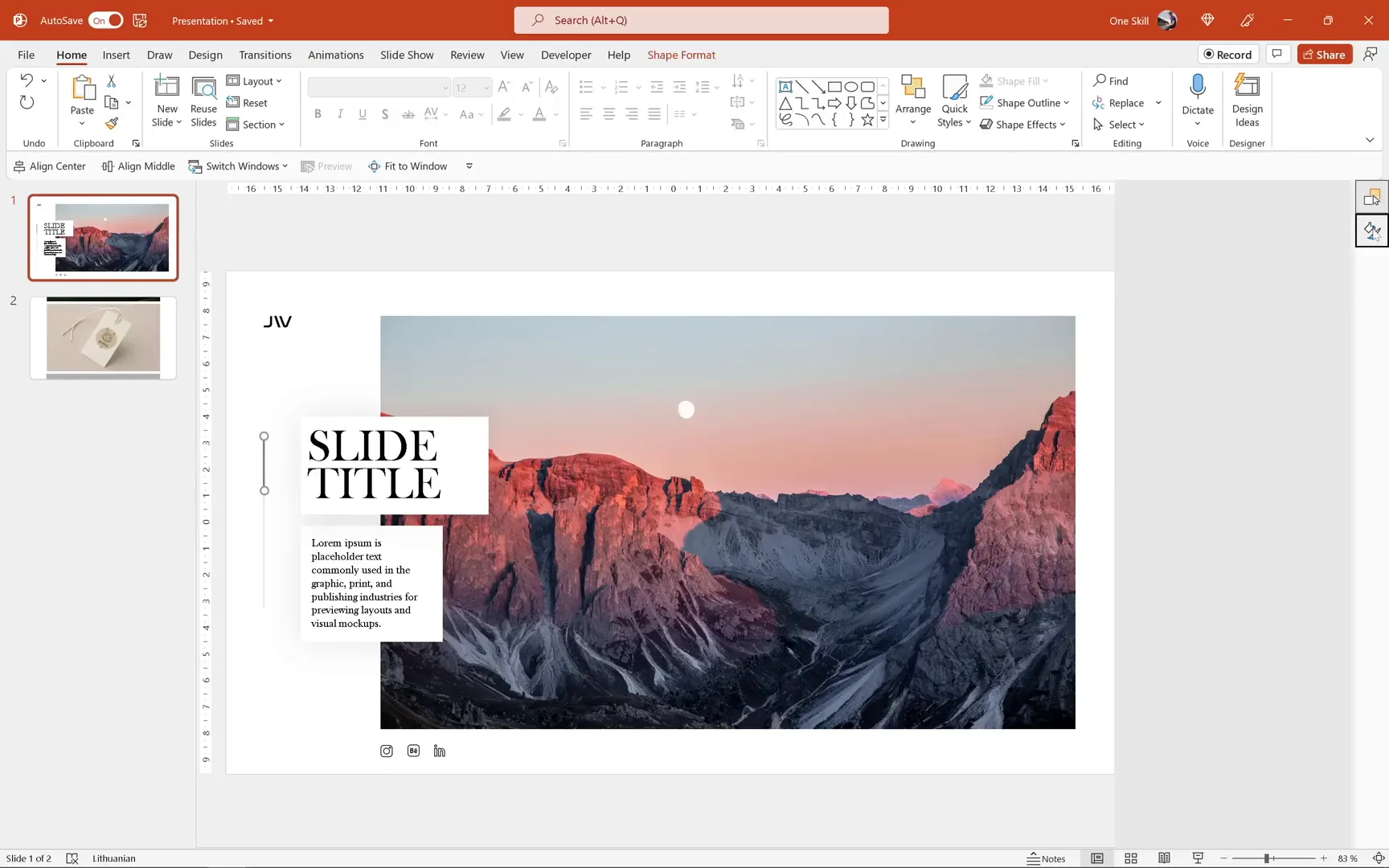
Task: Click Fit to Window button
Action: (x=408, y=166)
